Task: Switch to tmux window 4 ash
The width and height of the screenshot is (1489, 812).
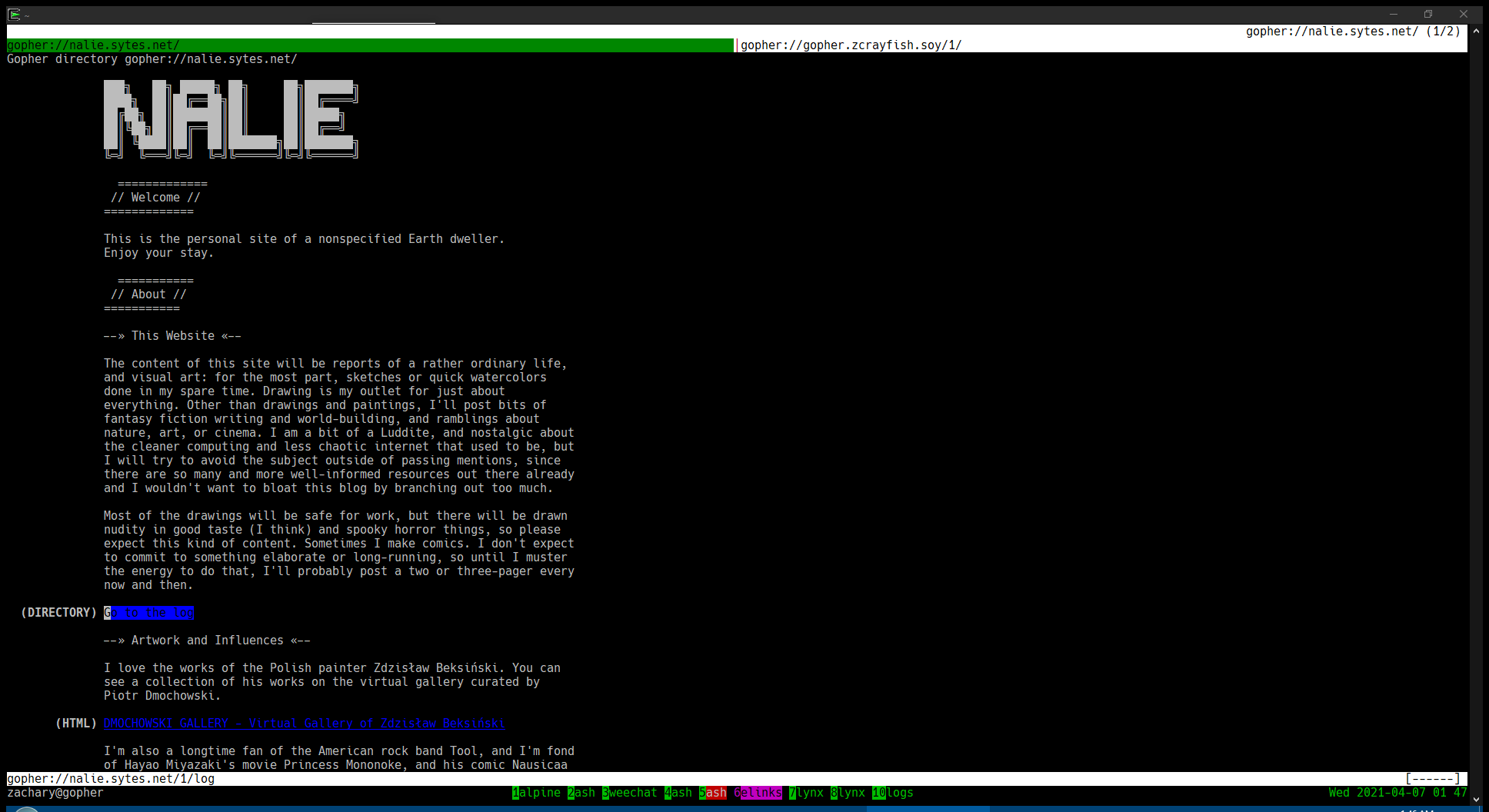Action: pyautogui.click(x=678, y=793)
